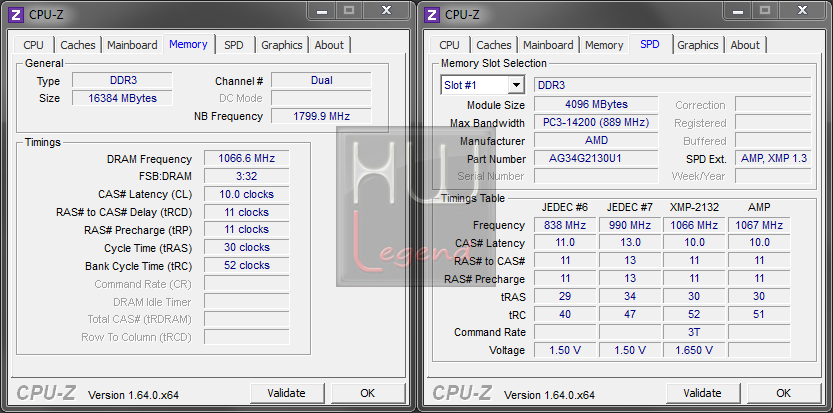Click Validate in the right CPU-Z window

[702, 393]
